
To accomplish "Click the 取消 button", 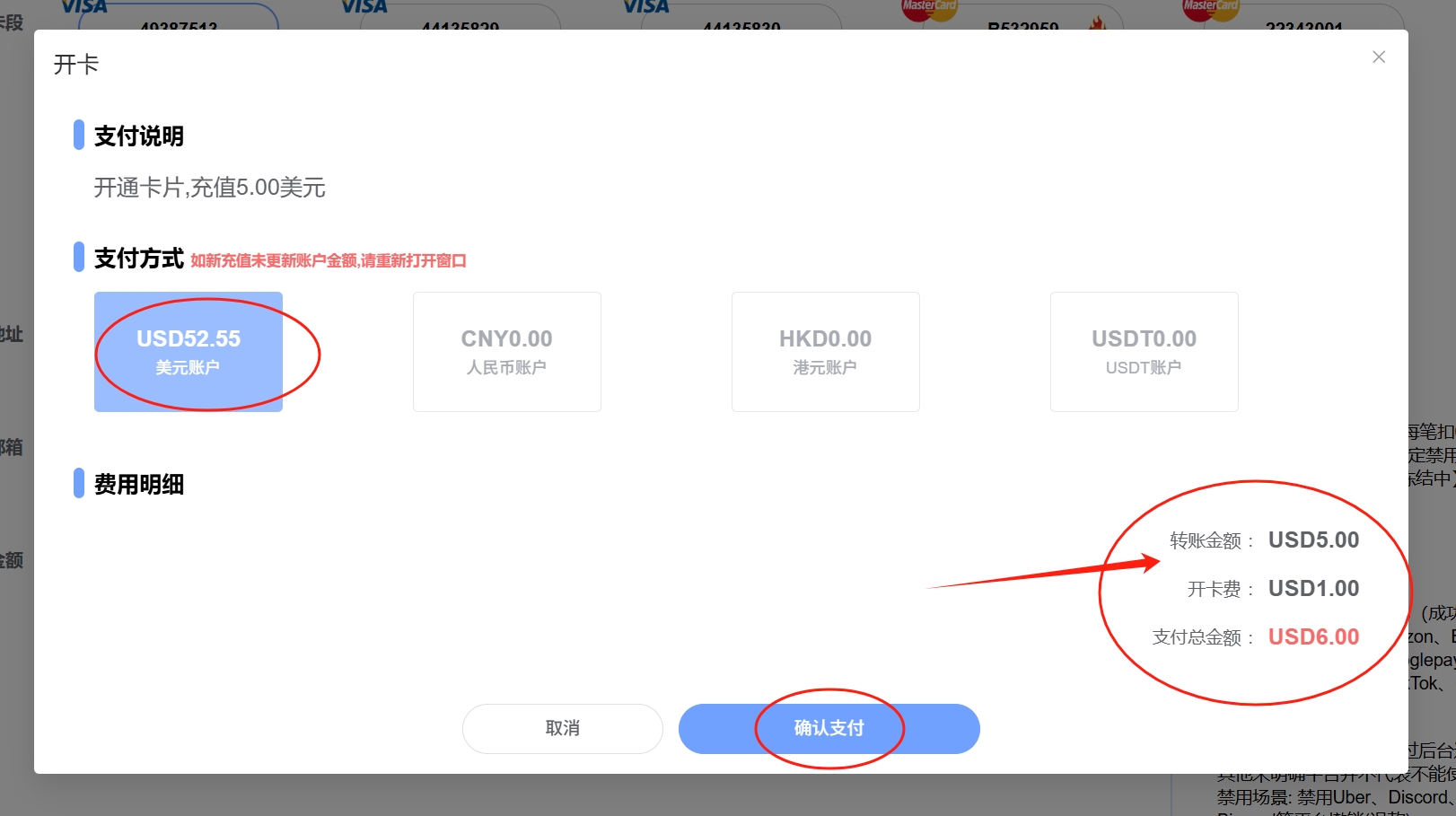I will pyautogui.click(x=562, y=728).
